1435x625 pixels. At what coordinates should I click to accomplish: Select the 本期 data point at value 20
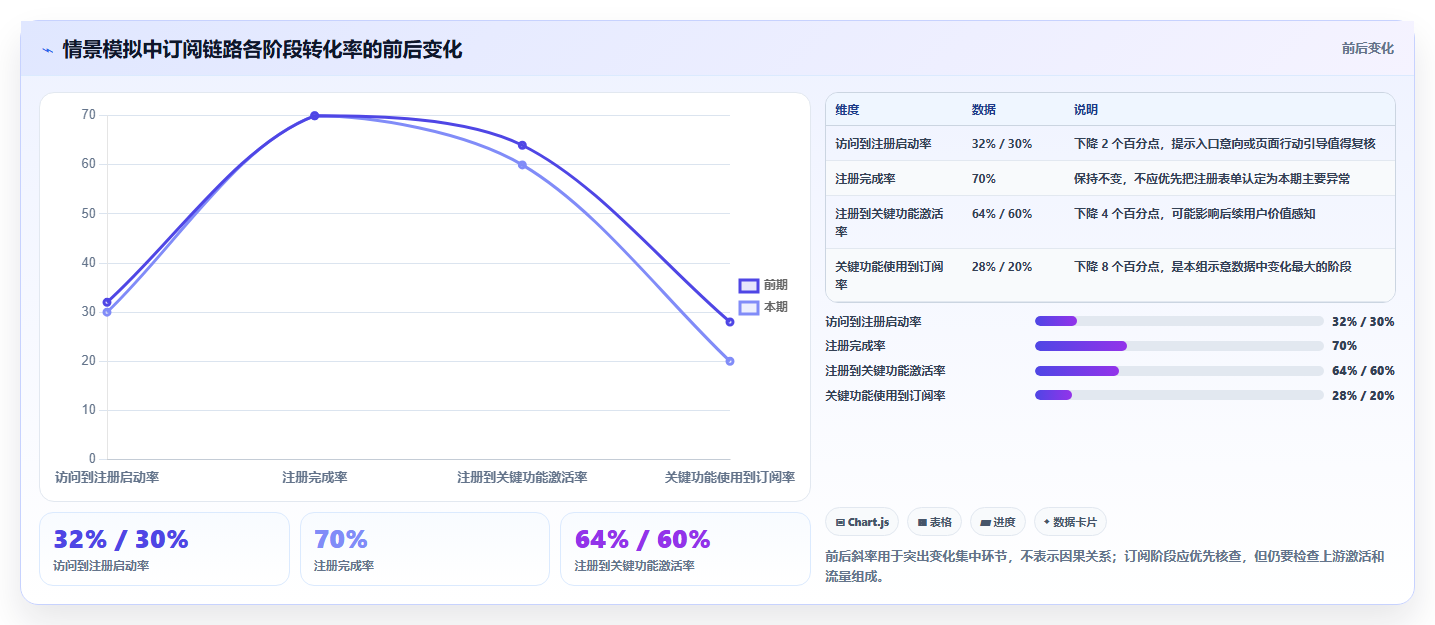pos(730,361)
